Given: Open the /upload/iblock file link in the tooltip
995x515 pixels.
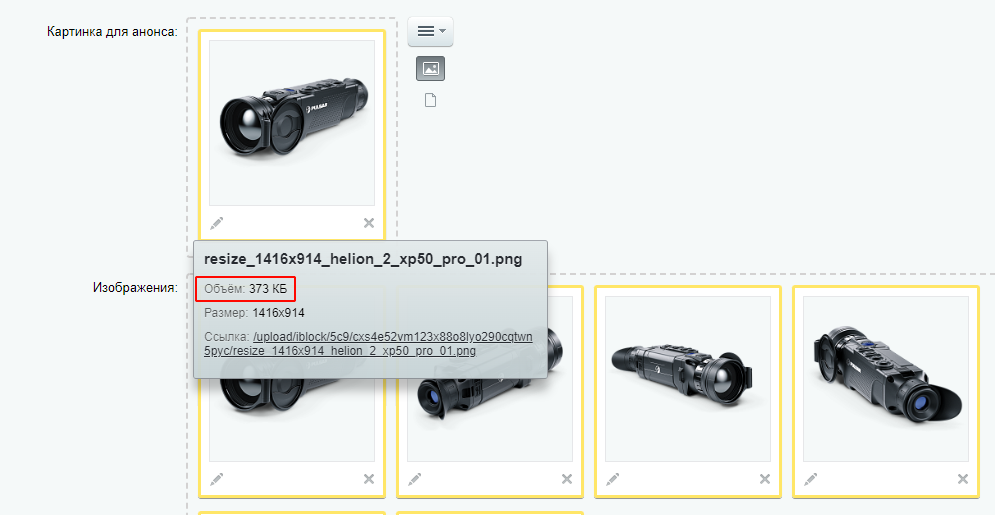Looking at the screenshot, I should tap(368, 343).
